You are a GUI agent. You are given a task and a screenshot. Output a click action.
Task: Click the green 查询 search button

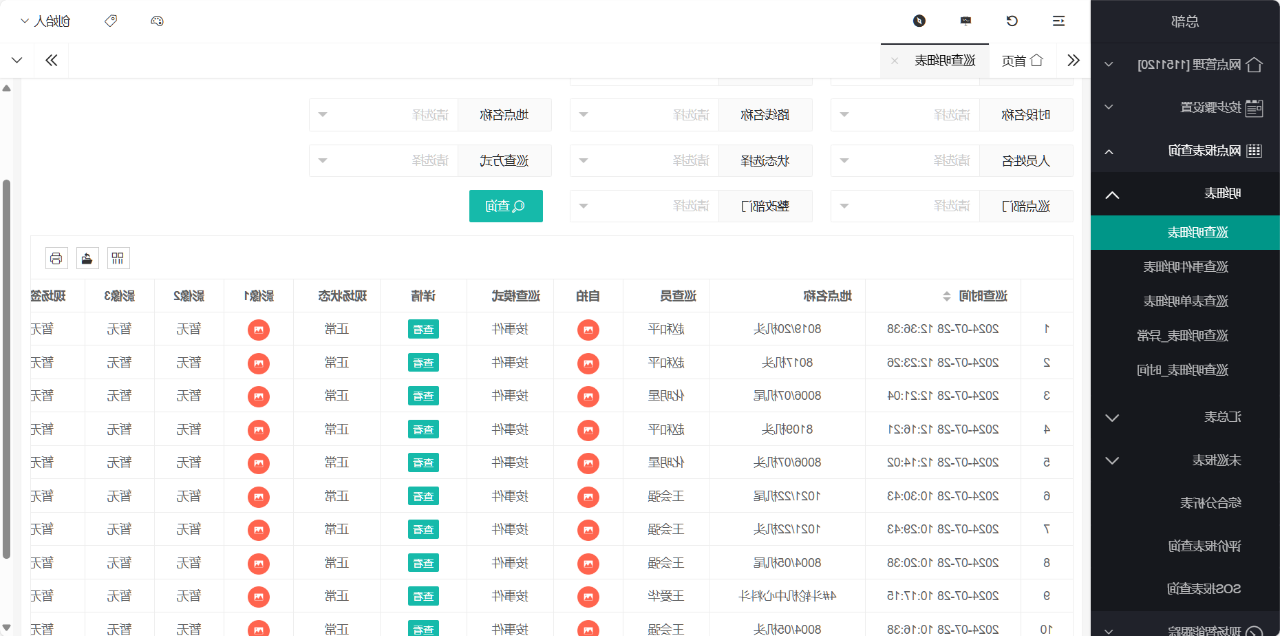[505, 205]
